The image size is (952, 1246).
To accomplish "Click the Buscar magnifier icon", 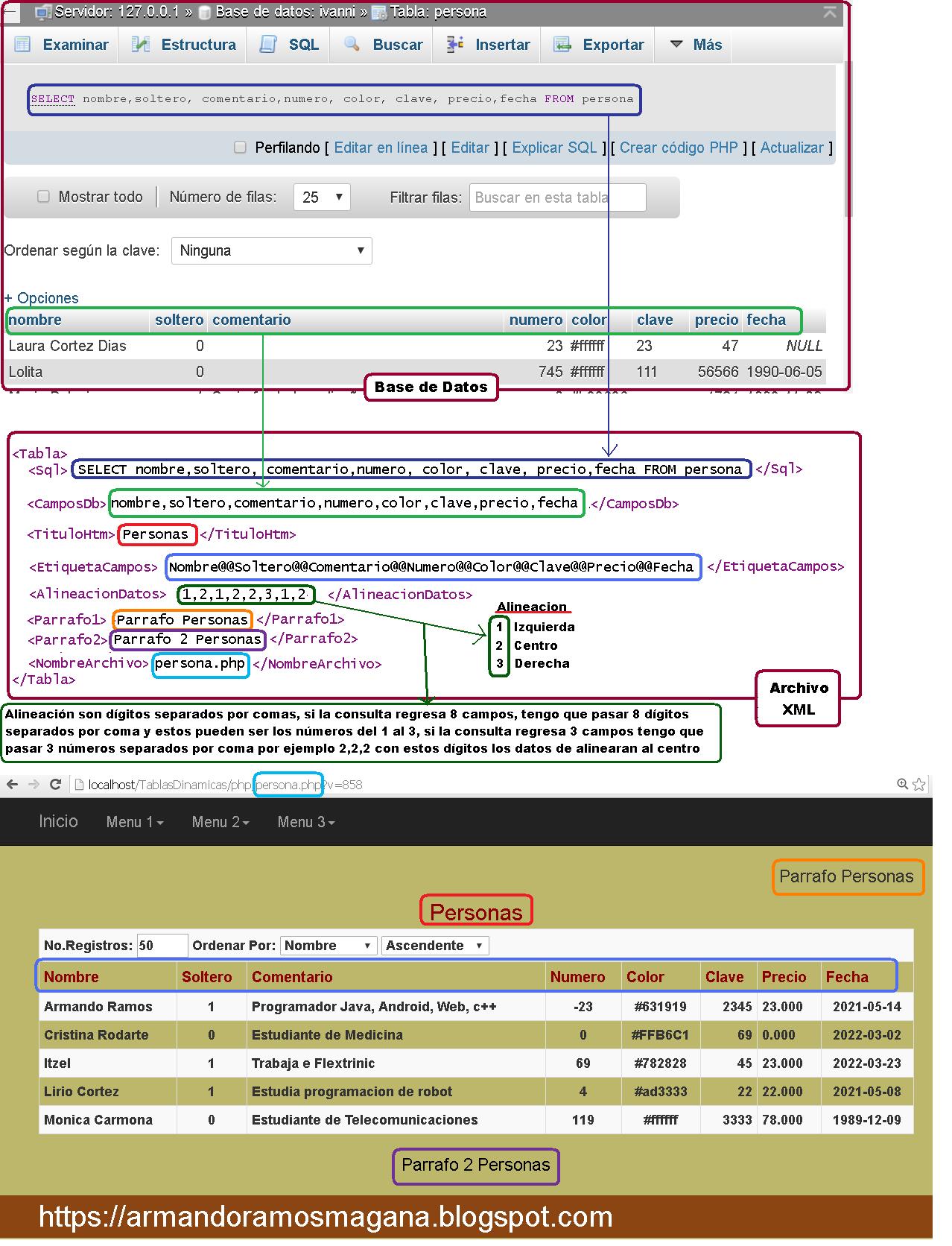I will (352, 45).
